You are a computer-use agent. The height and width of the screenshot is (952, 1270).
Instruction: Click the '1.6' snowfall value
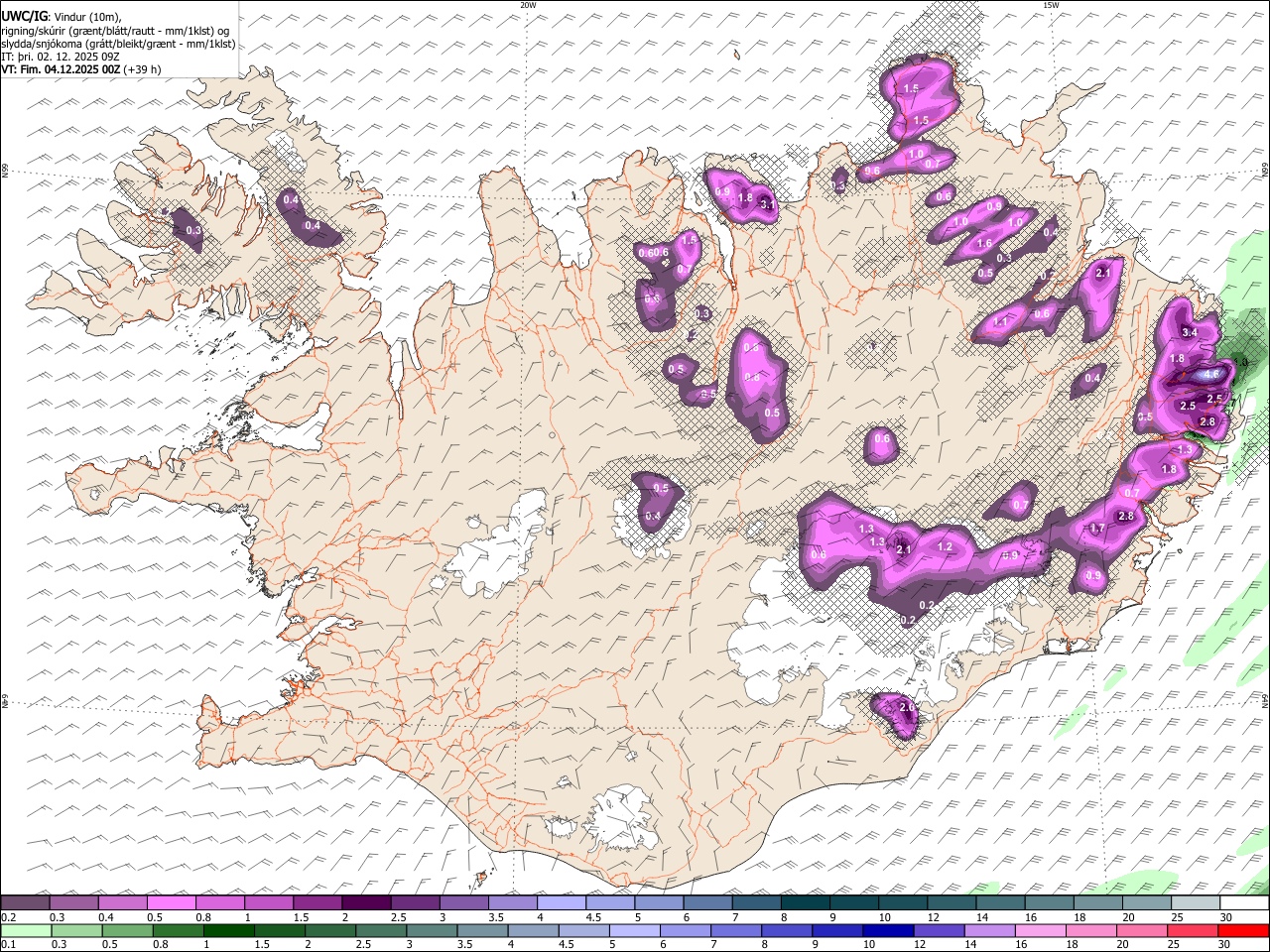tap(984, 243)
